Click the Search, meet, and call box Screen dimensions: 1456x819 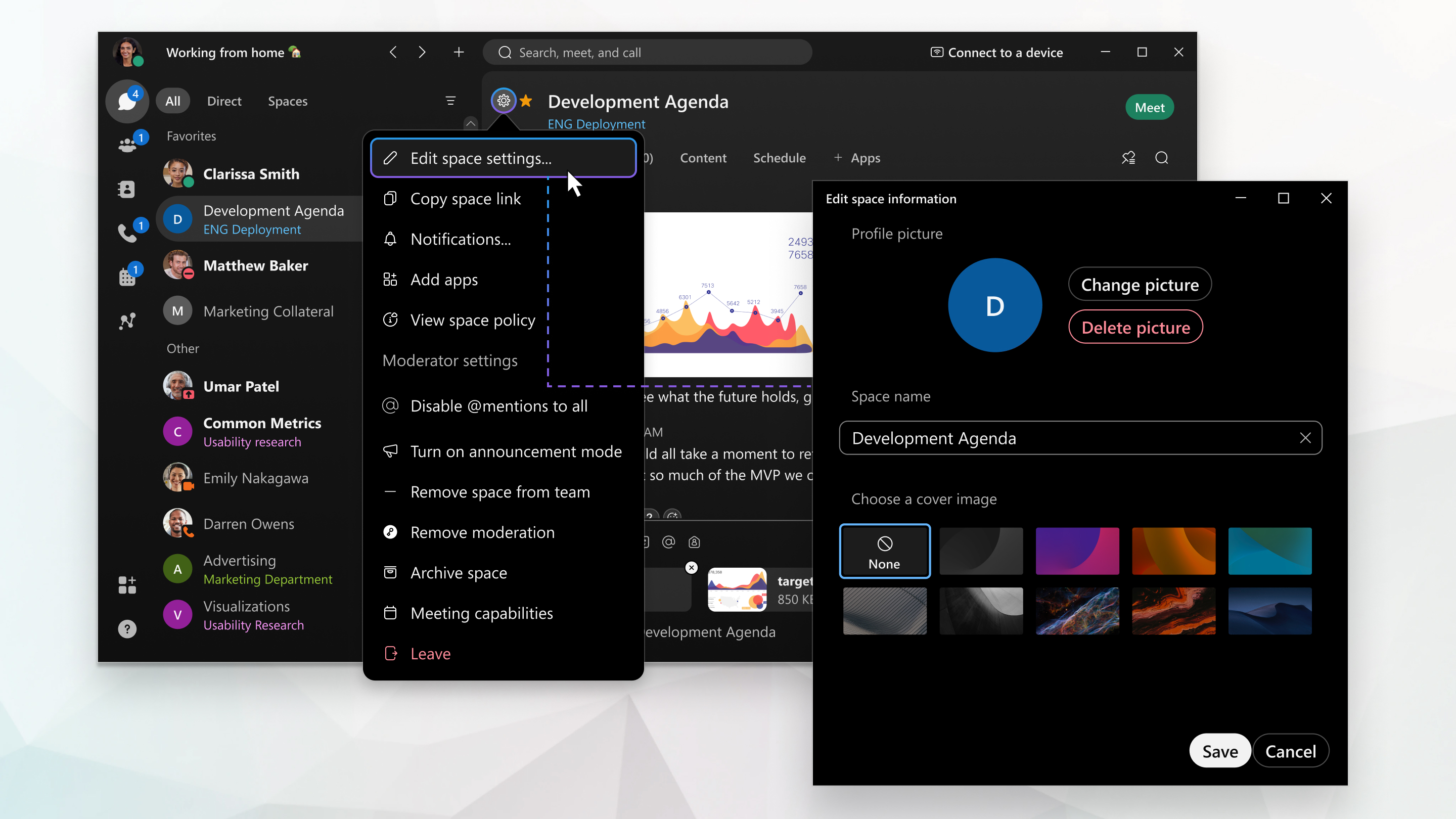pos(647,52)
